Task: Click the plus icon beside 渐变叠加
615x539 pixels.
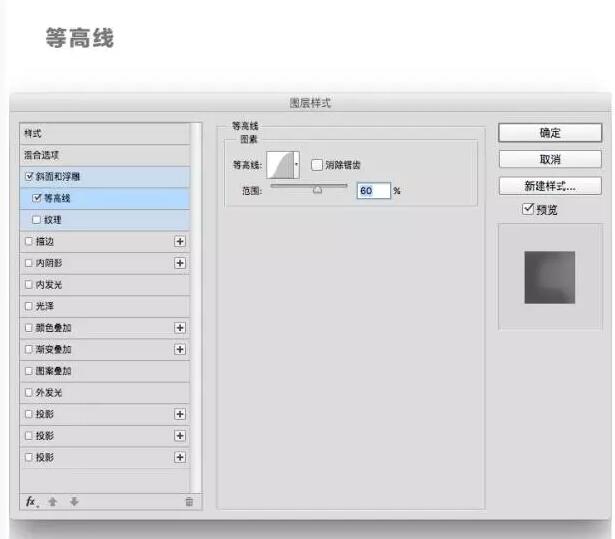Action: (180, 349)
